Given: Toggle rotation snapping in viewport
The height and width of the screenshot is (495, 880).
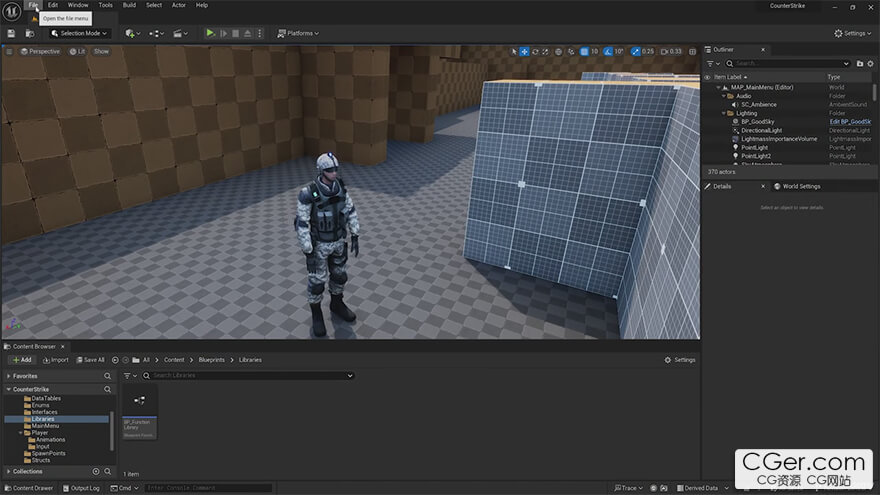Looking at the screenshot, I should click(x=608, y=51).
